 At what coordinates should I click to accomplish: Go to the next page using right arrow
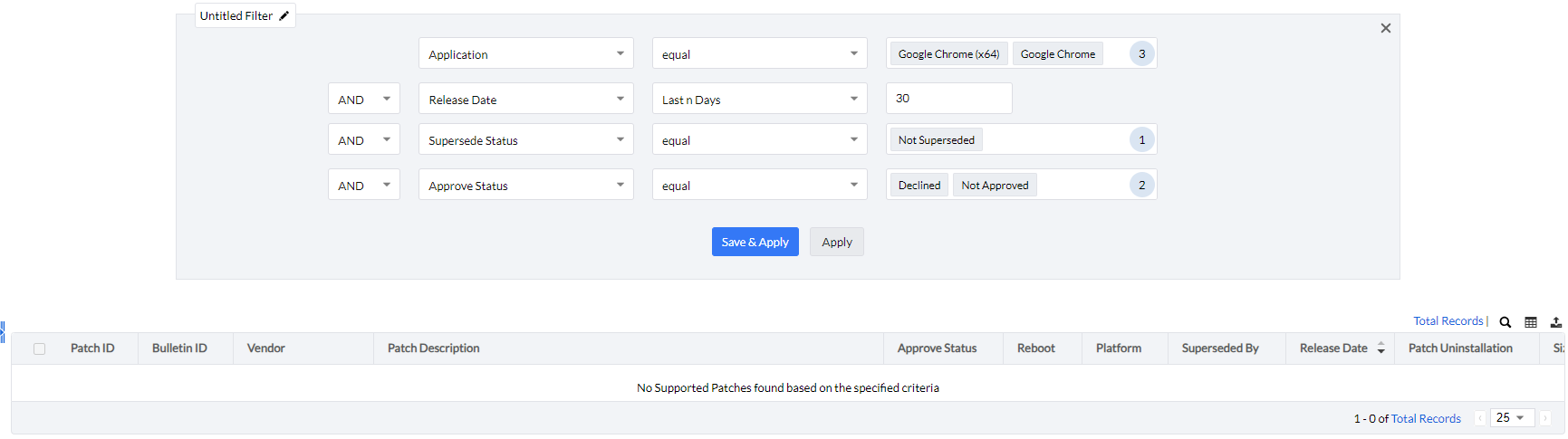coord(1545,418)
